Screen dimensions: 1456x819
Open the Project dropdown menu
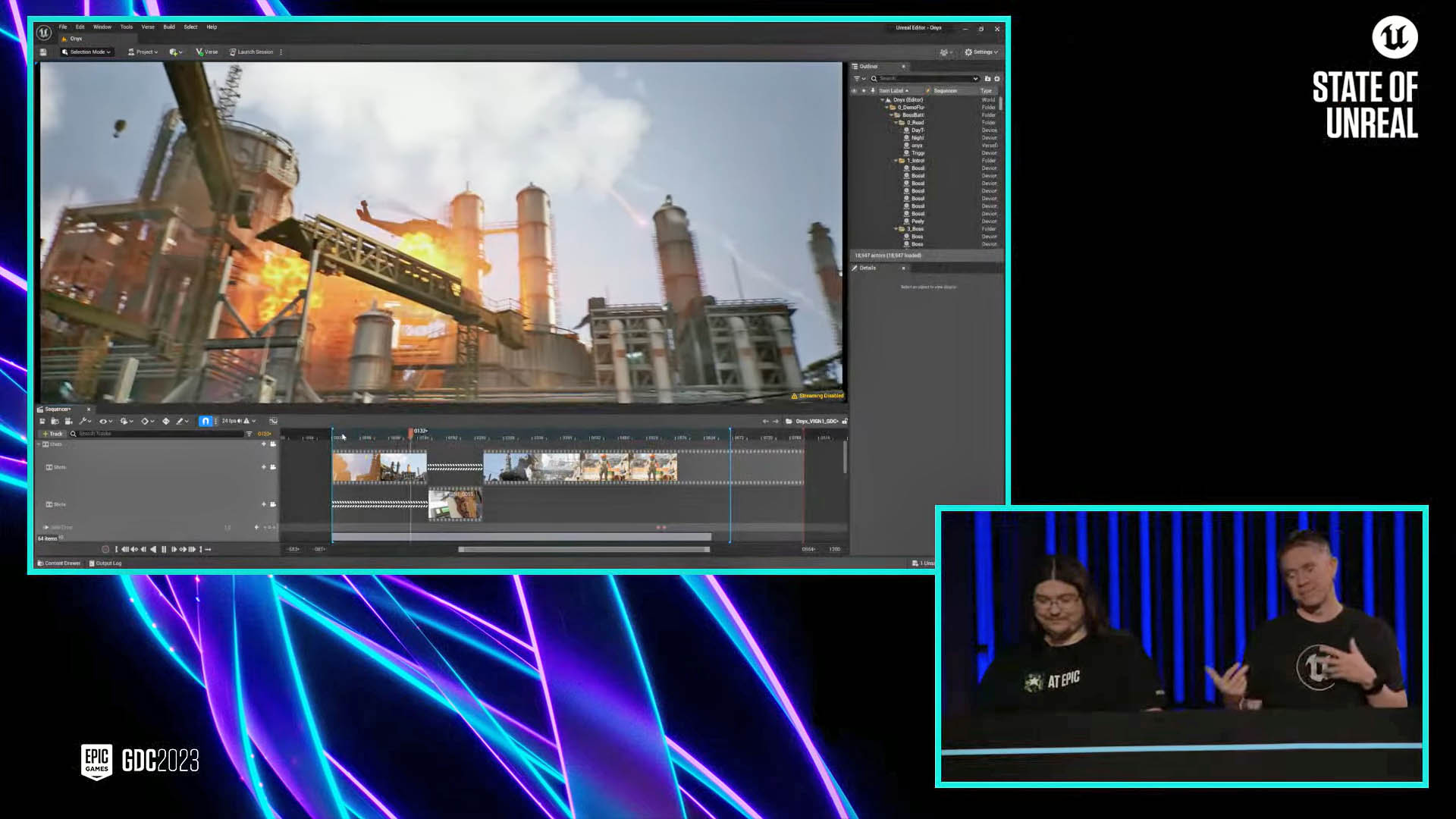pyautogui.click(x=143, y=52)
